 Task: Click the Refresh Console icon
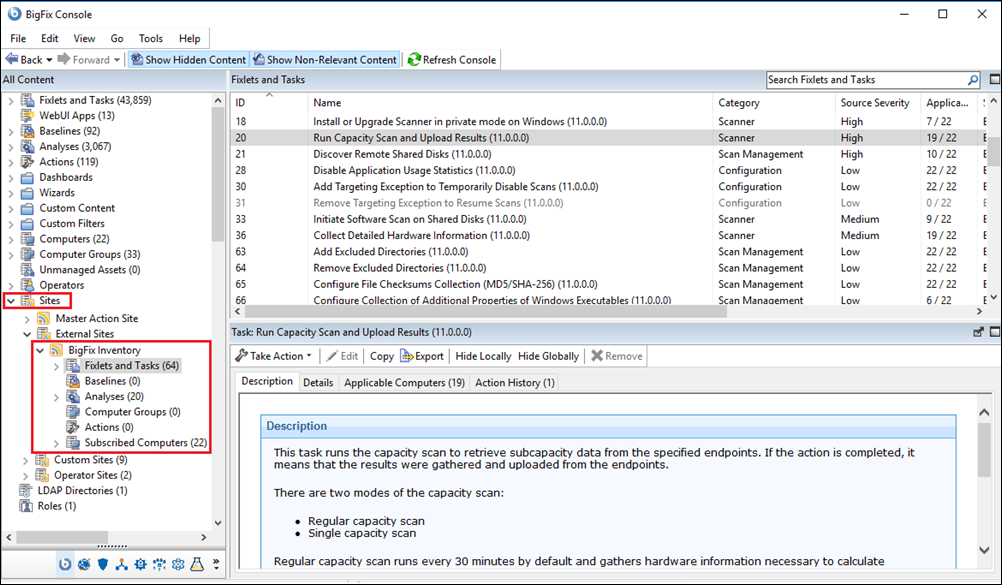pyautogui.click(x=414, y=60)
